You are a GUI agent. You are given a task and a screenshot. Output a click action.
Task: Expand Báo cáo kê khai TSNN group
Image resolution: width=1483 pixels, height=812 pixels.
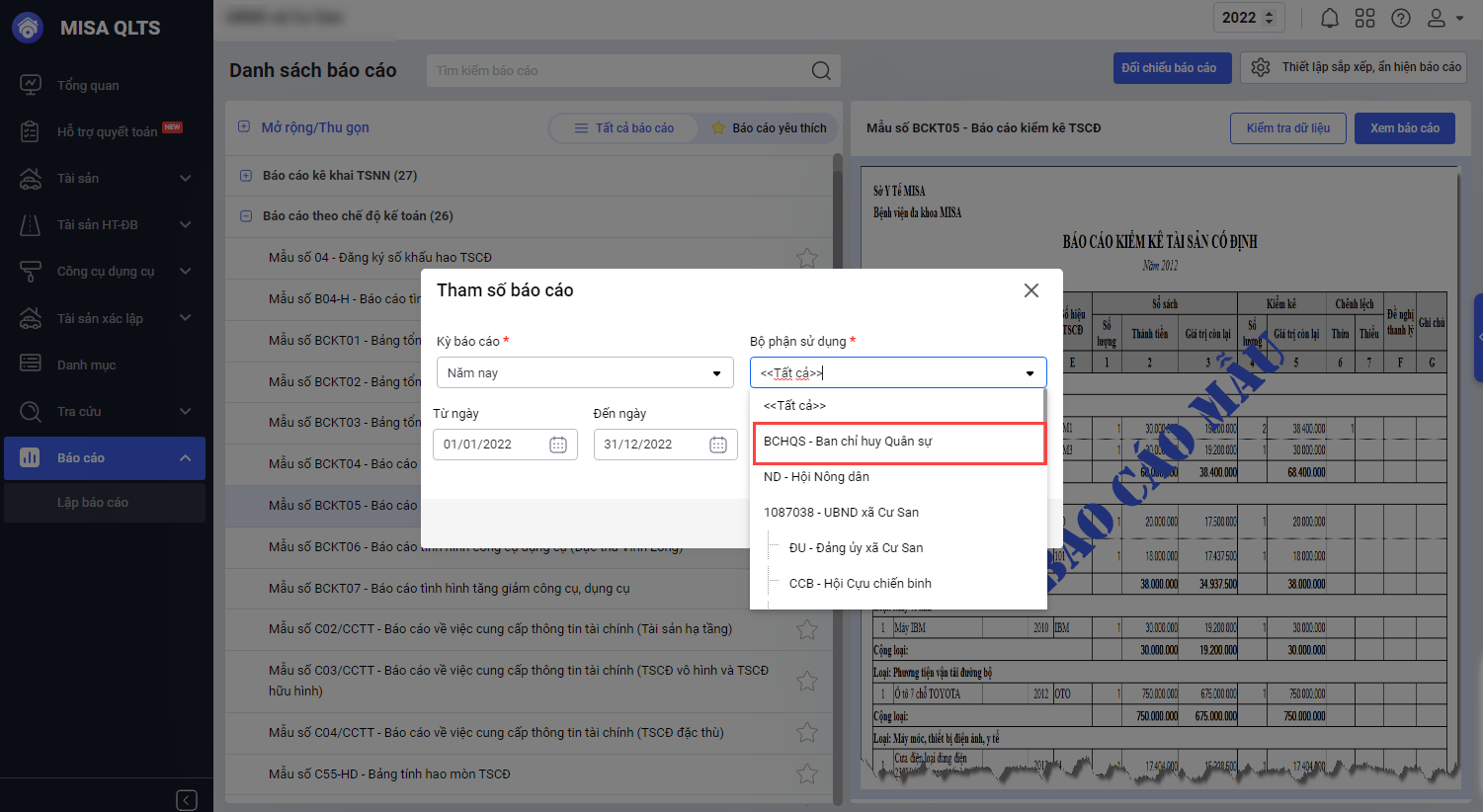[x=245, y=176]
